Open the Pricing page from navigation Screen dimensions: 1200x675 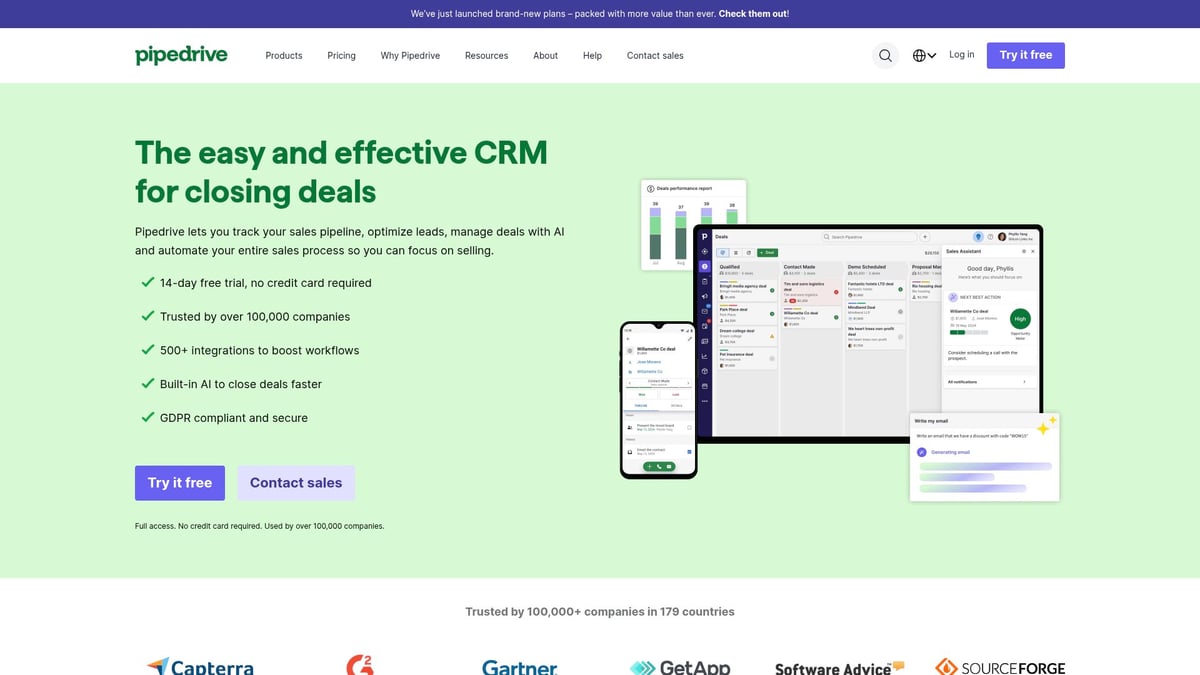pyautogui.click(x=341, y=56)
